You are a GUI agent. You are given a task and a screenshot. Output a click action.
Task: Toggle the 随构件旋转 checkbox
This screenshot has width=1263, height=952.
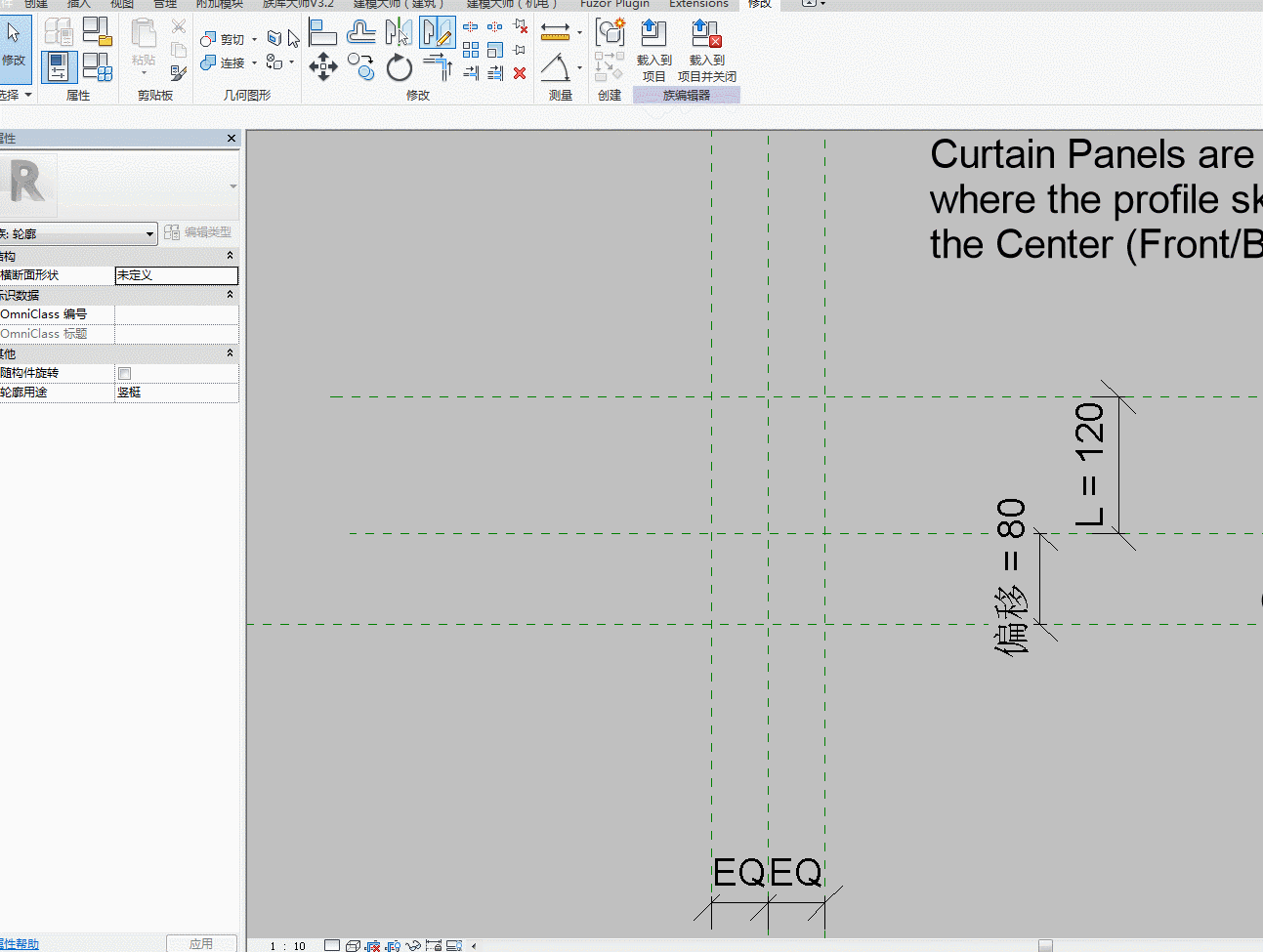[x=124, y=373]
